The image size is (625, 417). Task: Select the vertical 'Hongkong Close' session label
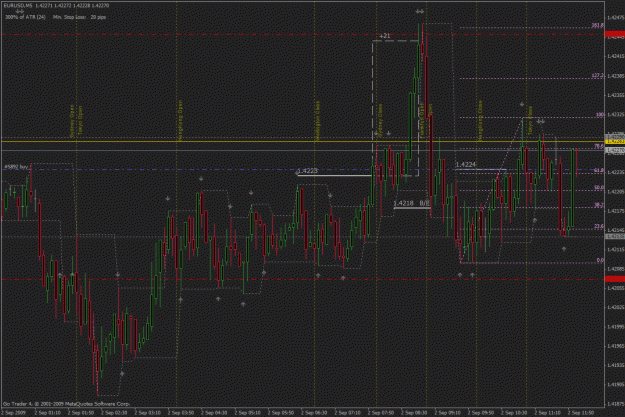pyautogui.click(x=480, y=120)
